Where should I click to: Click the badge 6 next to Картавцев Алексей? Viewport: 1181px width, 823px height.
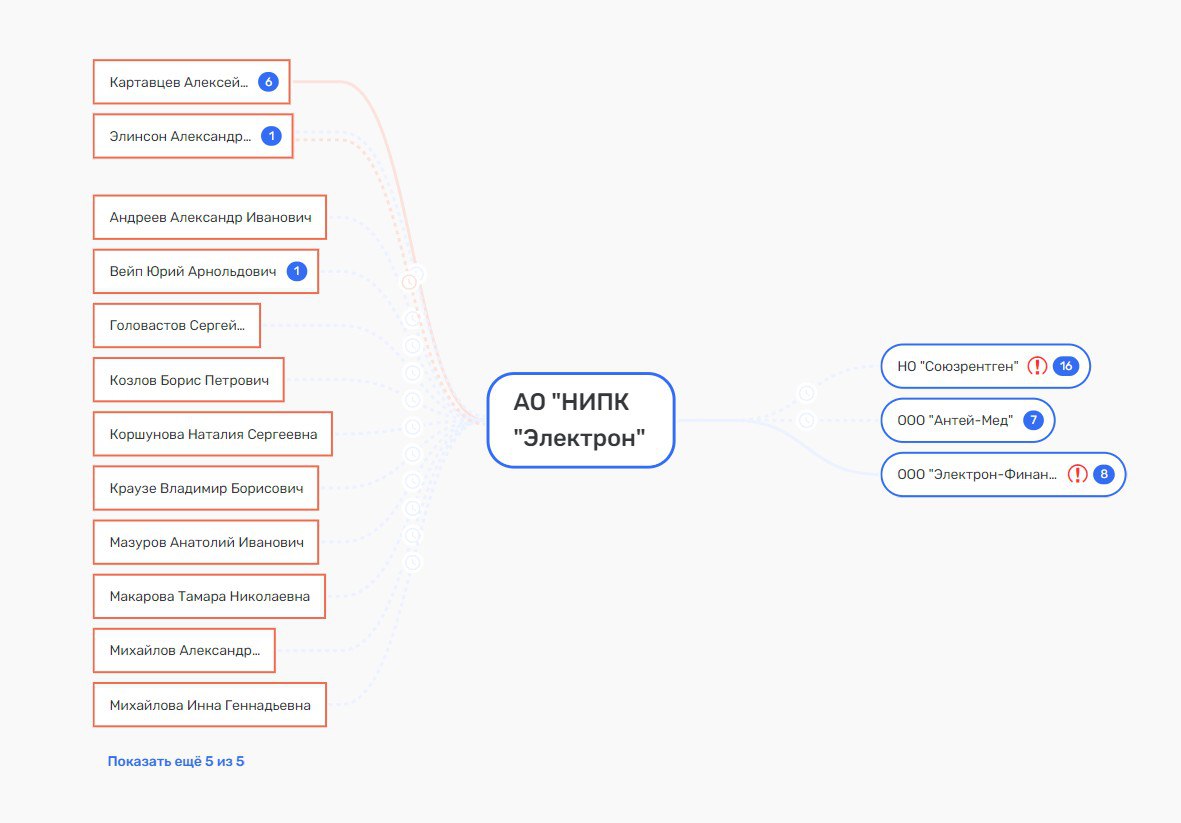pyautogui.click(x=268, y=82)
